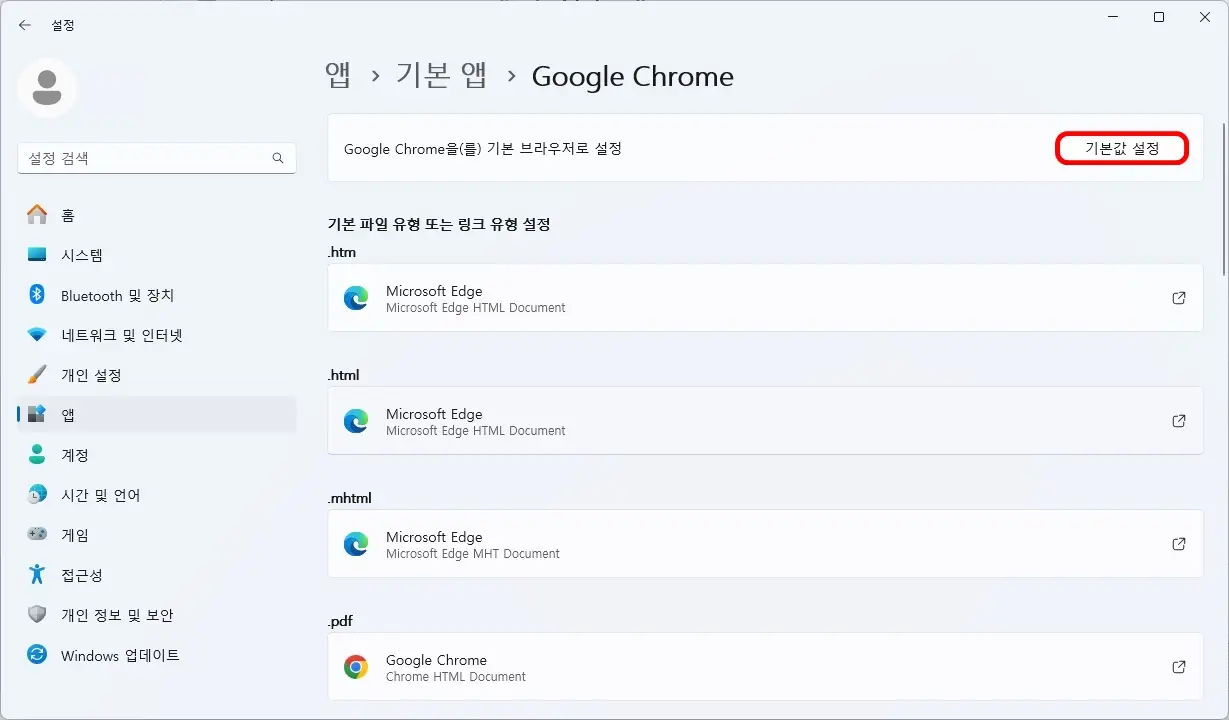Click the gaming controller icon
Viewport: 1229px width, 720px height.
coord(37,535)
